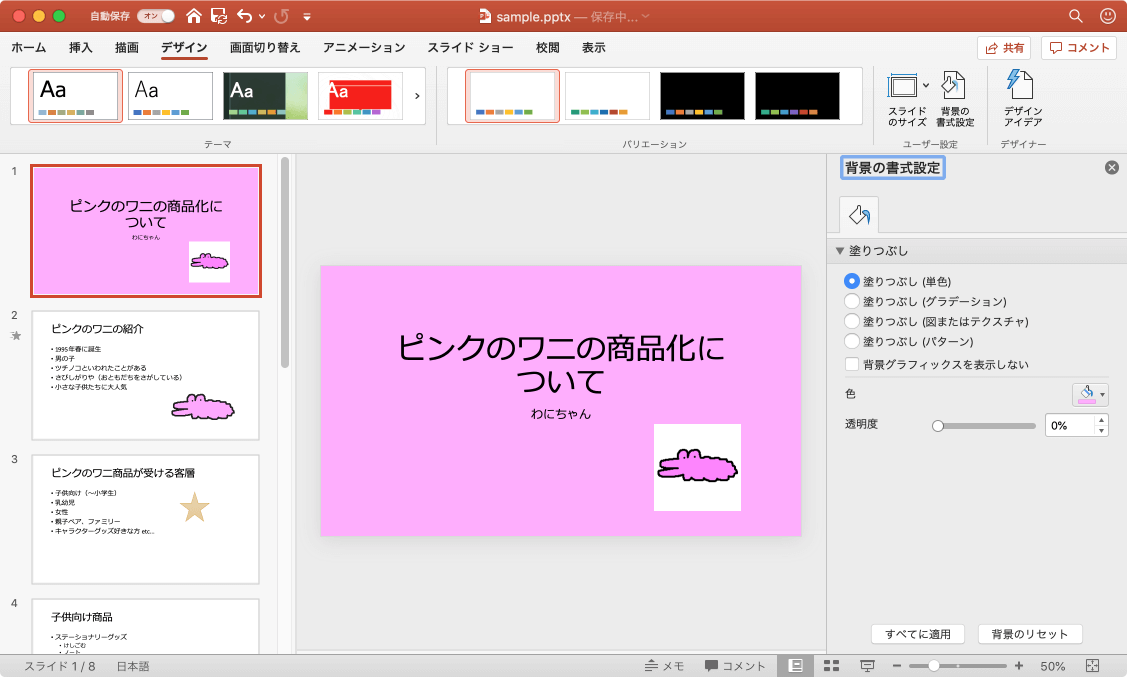Expand the theme gallery arrow
This screenshot has height=677, width=1127.
click(417, 96)
